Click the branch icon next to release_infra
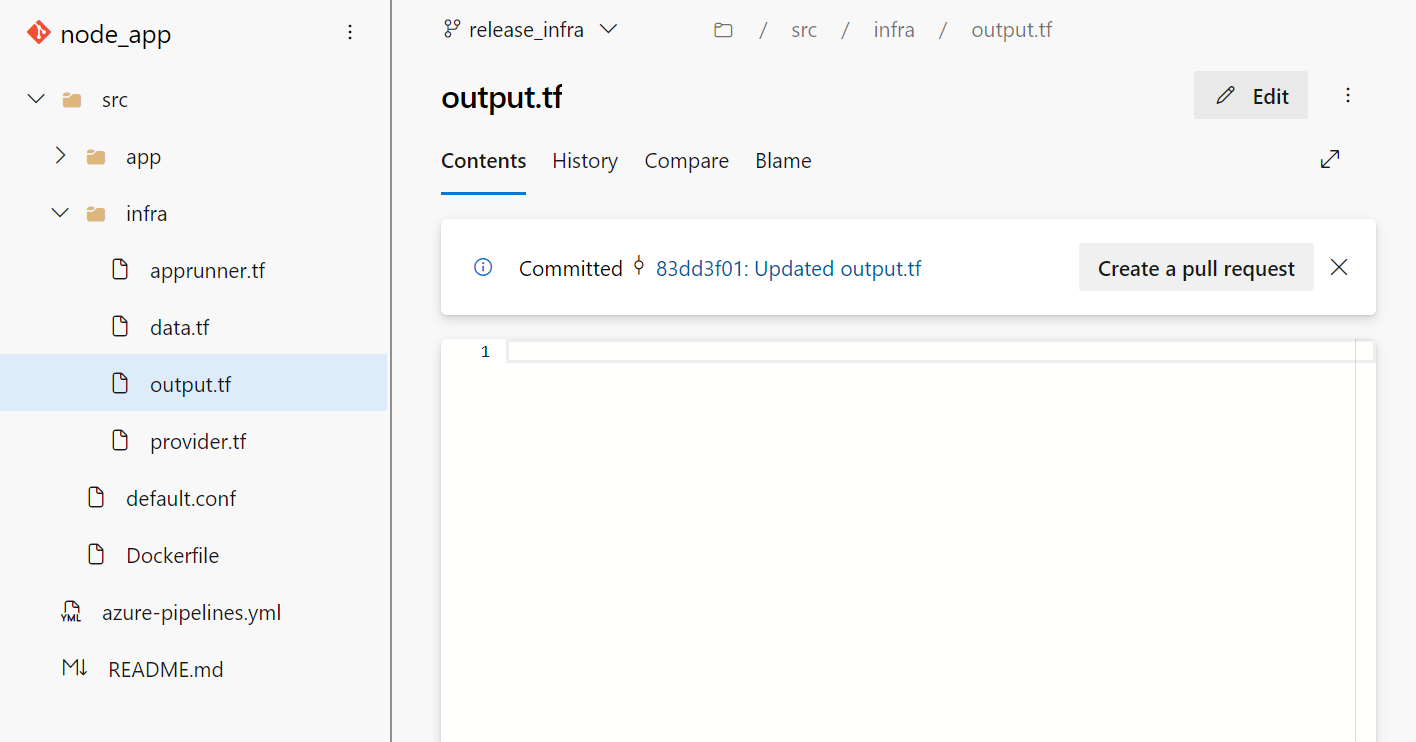The image size is (1416, 742). 452,29
